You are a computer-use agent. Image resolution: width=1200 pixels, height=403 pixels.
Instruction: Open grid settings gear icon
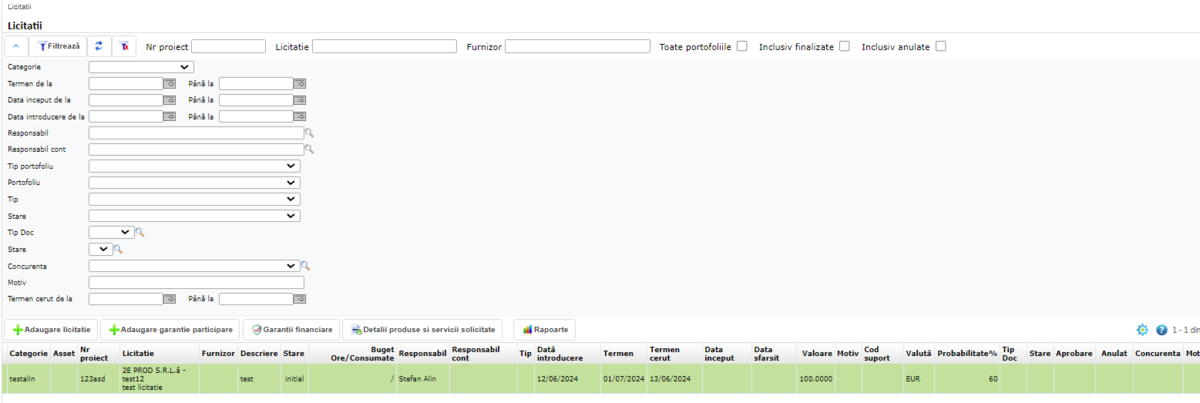[x=1142, y=330]
